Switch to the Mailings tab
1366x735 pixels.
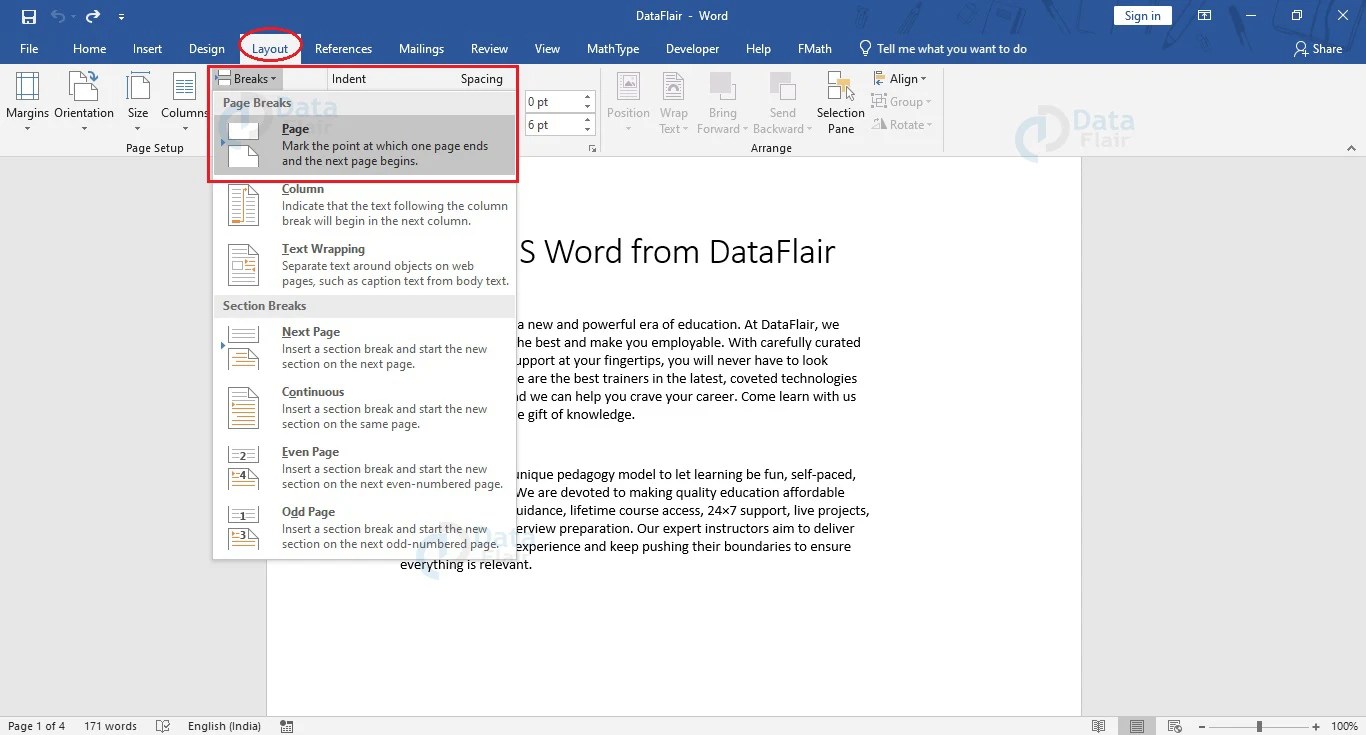click(421, 49)
